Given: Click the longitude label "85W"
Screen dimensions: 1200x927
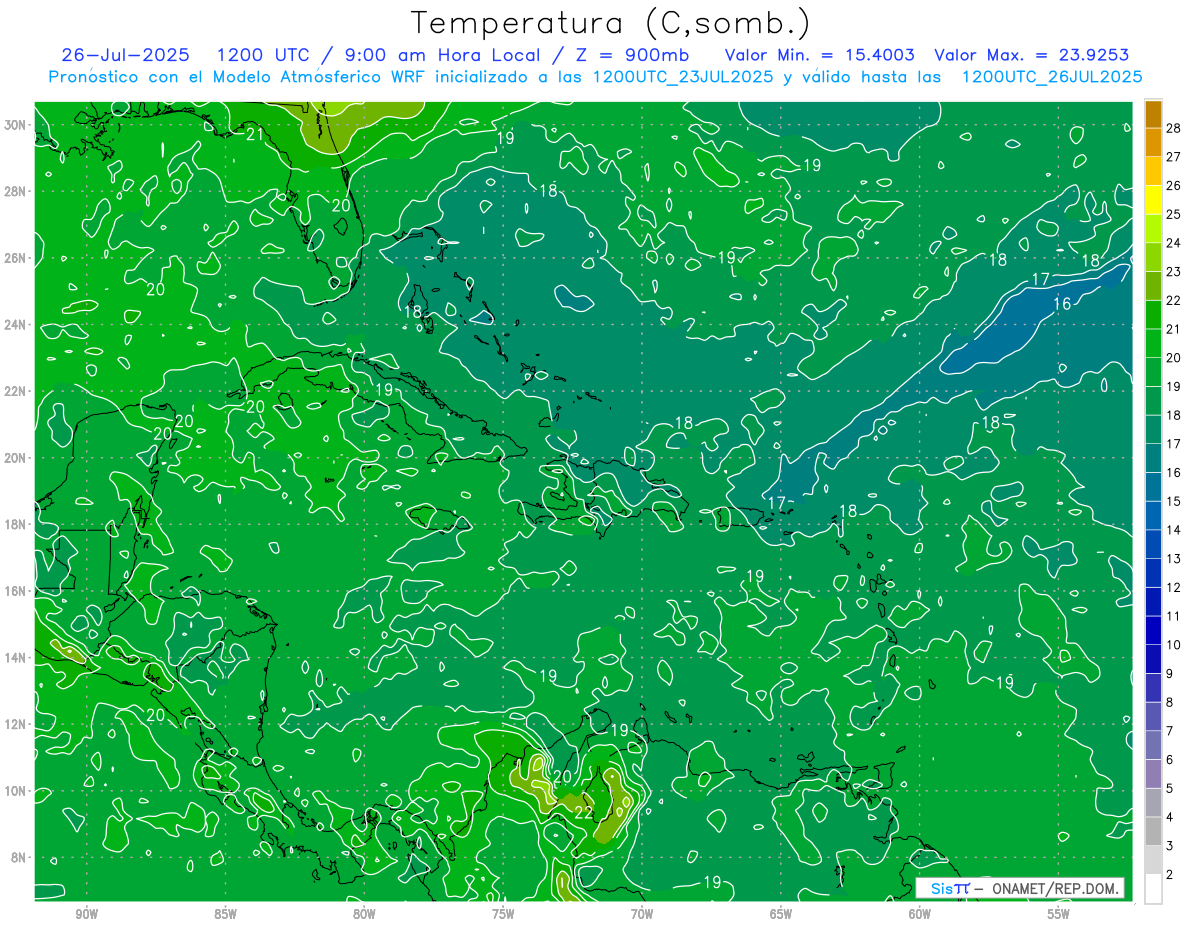Looking at the screenshot, I should point(225,914).
